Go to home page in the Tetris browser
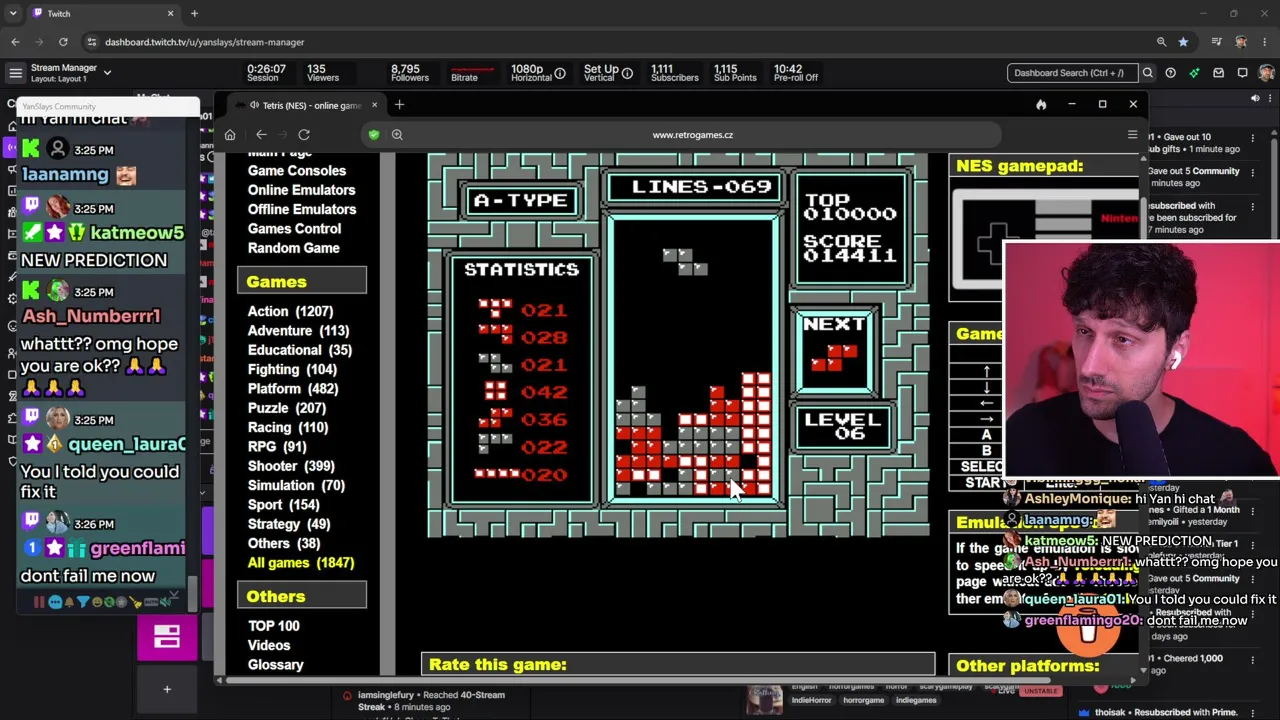 [230, 135]
